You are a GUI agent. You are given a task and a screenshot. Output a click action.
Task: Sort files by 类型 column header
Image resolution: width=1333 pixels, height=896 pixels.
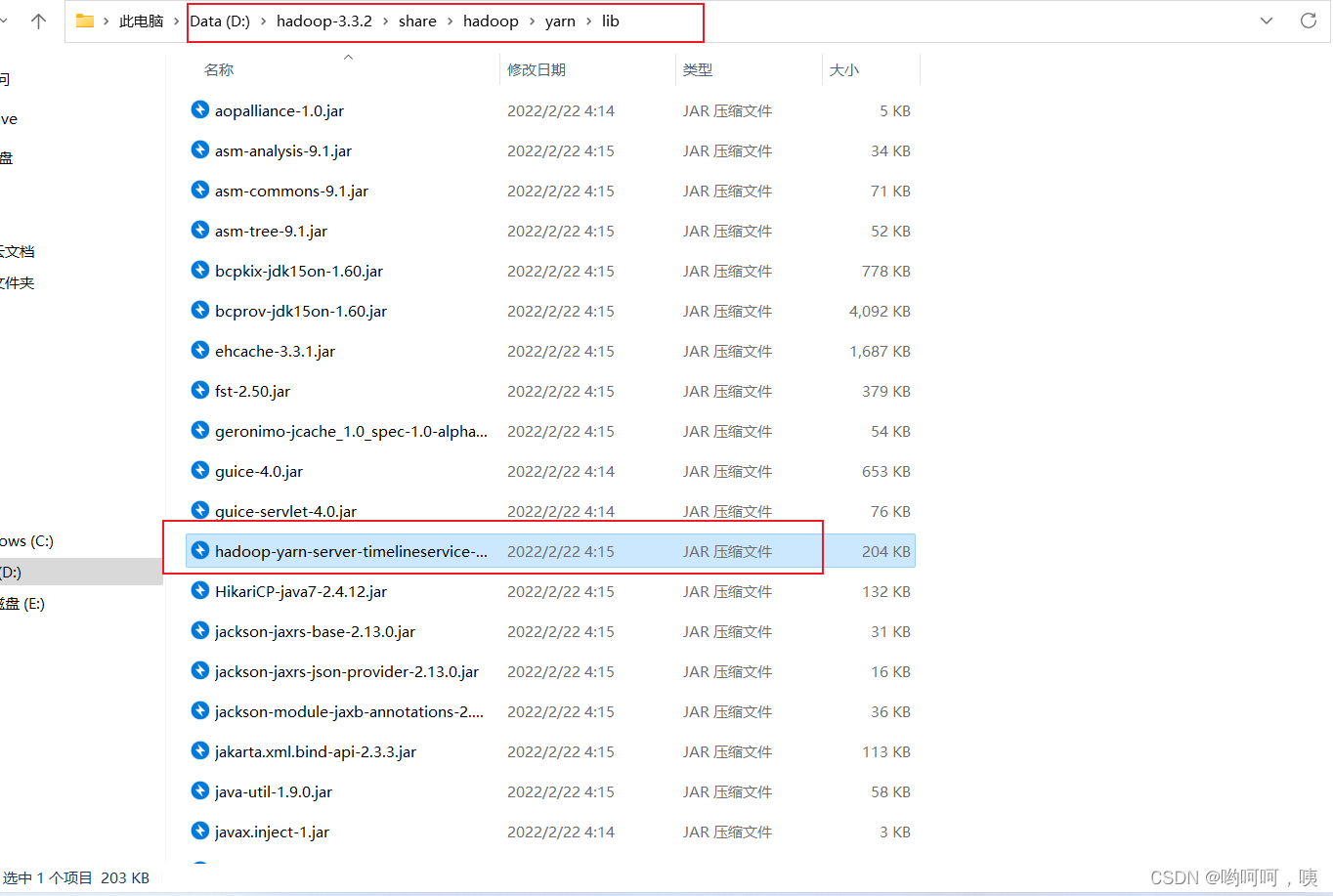[698, 69]
